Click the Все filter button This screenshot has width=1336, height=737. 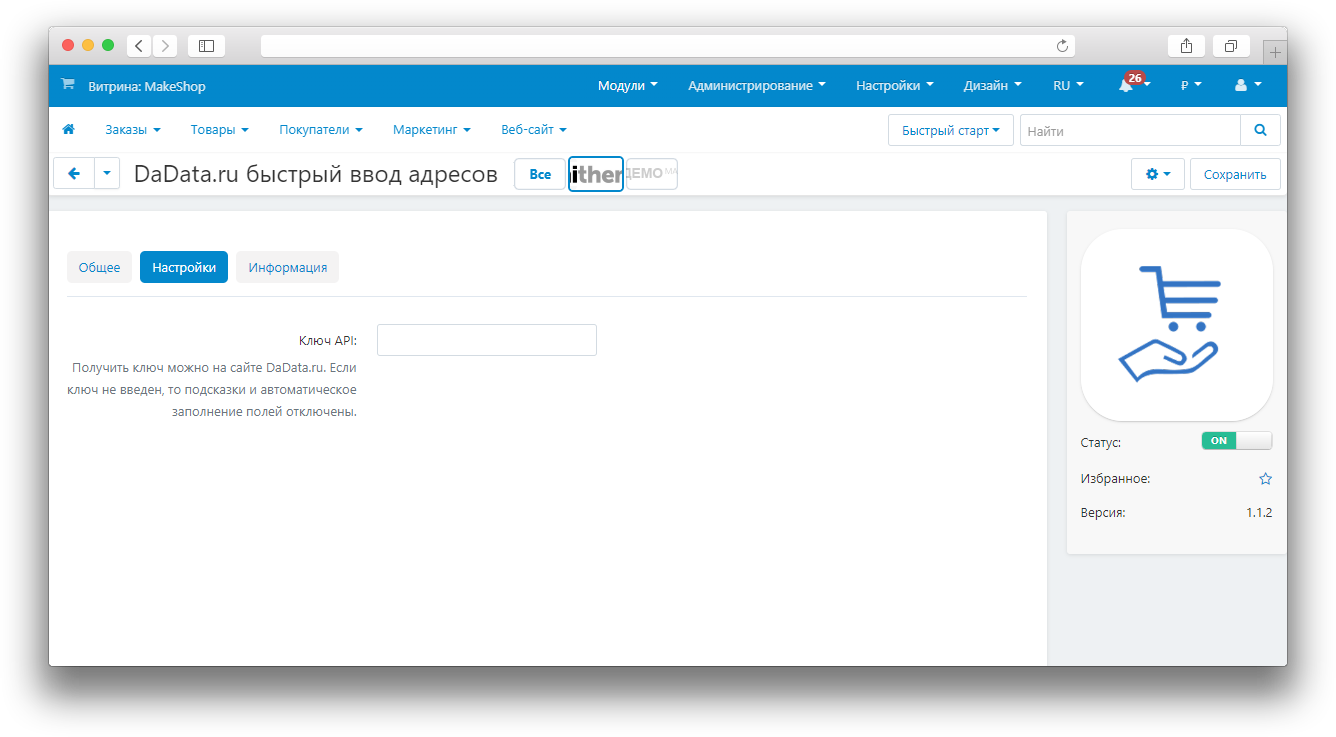tap(540, 174)
